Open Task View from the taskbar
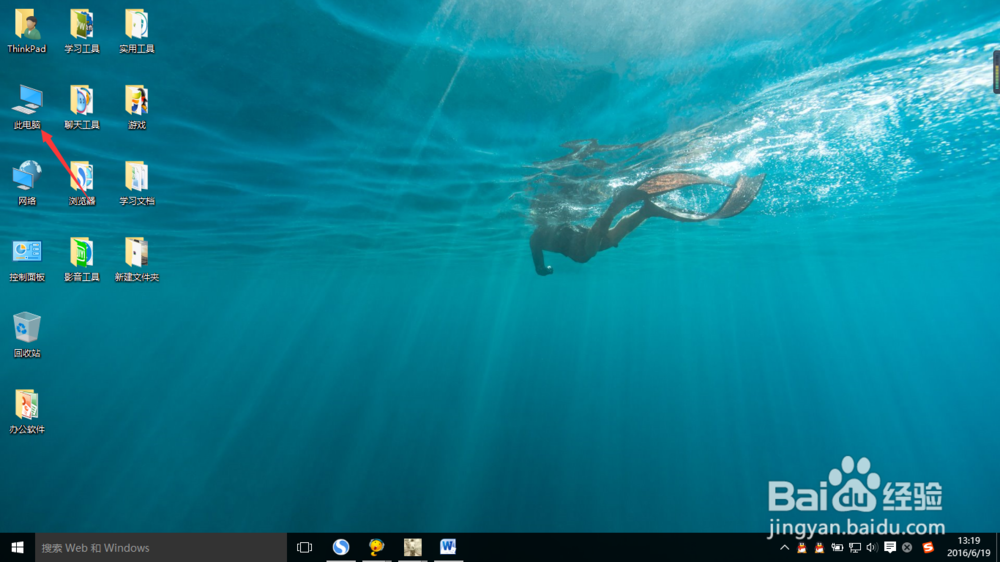The height and width of the screenshot is (562, 1000). [x=305, y=547]
